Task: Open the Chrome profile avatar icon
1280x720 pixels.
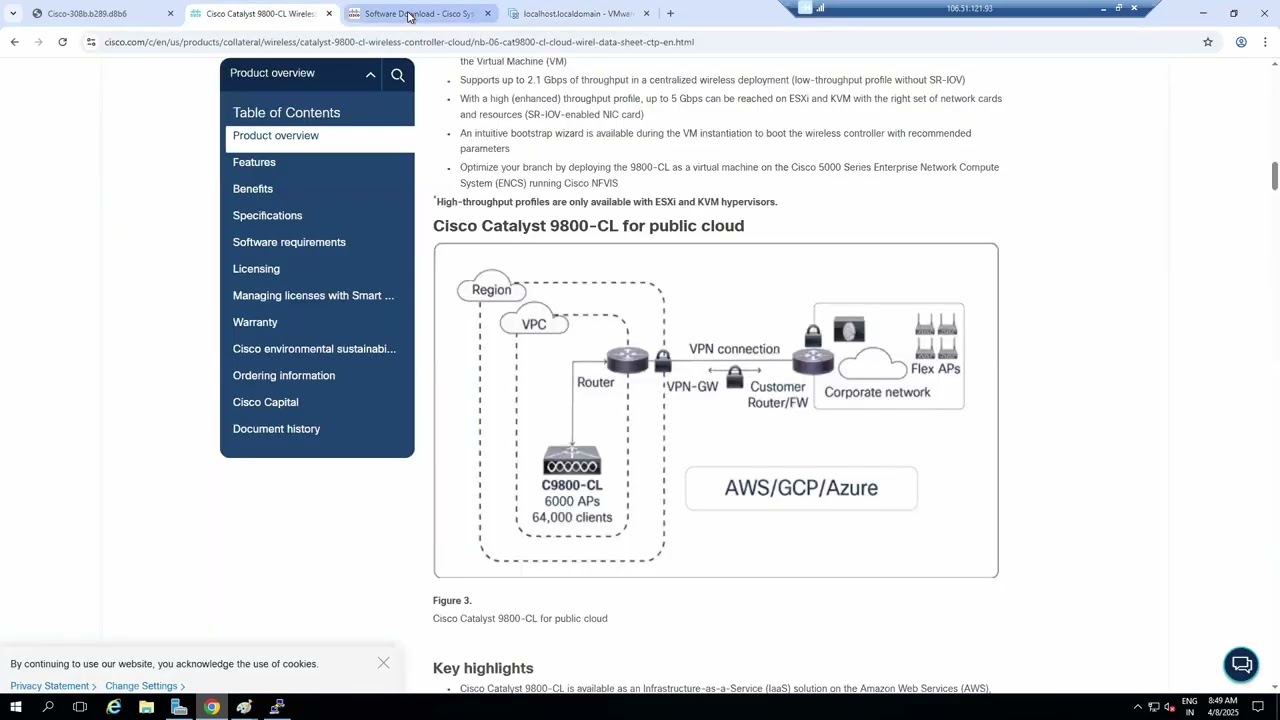Action: tap(1241, 42)
